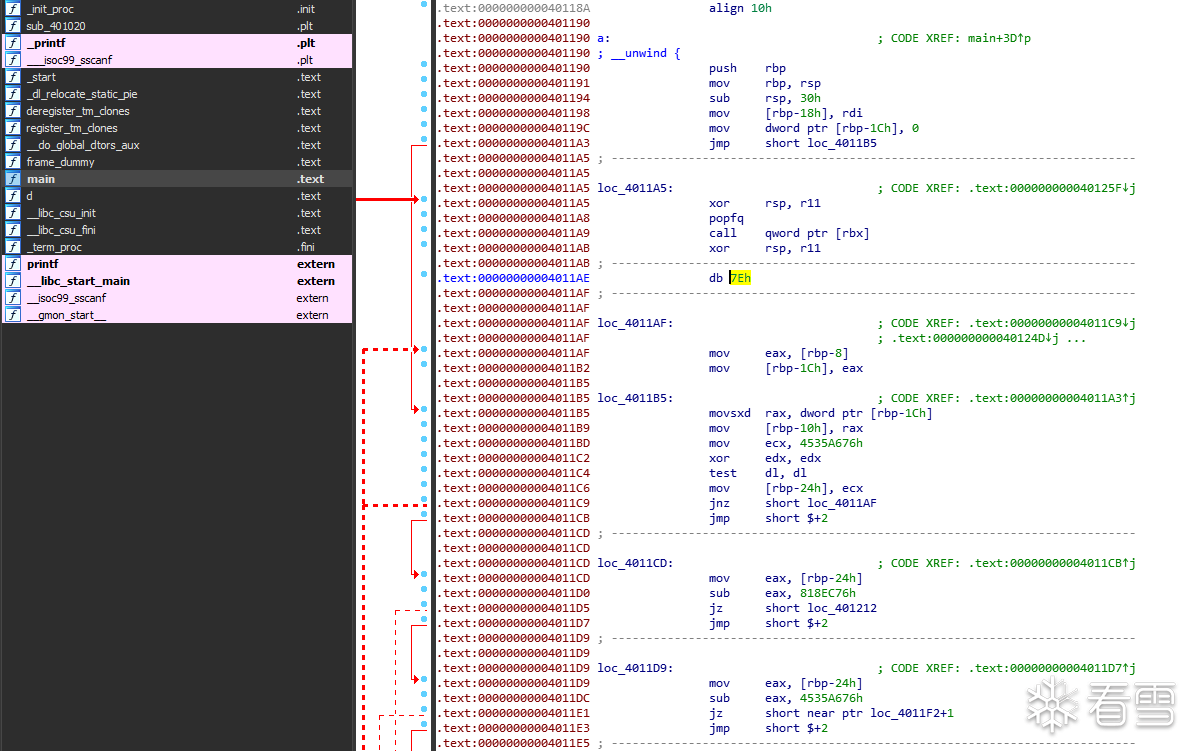Click the function icon beside extern __isoc99_sscanf

(13, 298)
